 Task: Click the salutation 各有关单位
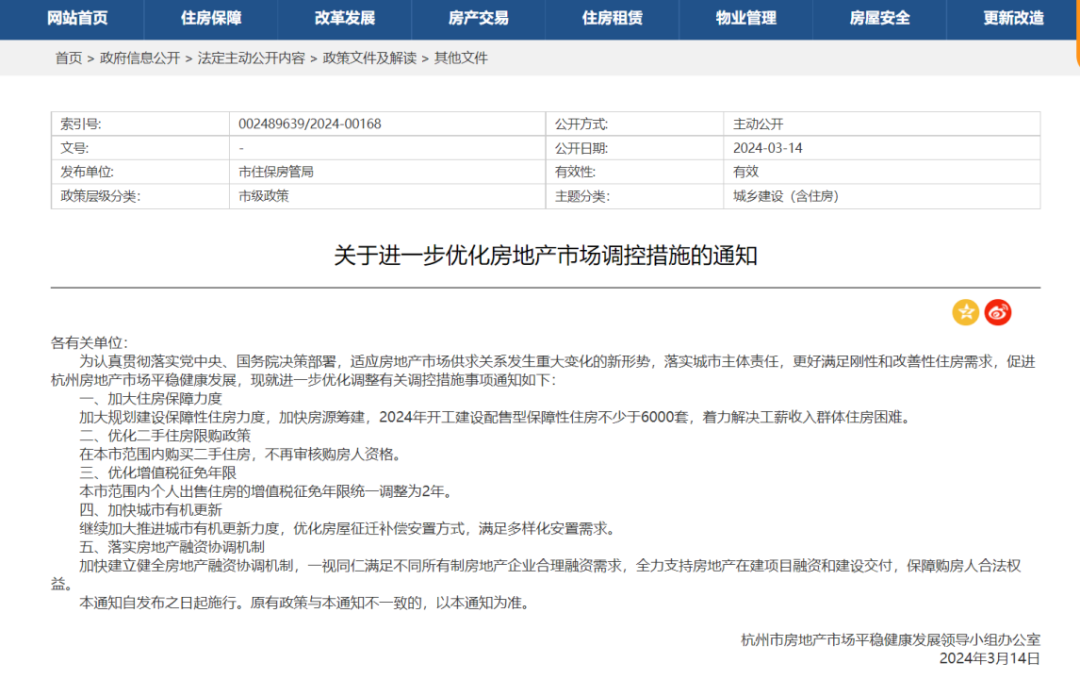tap(89, 342)
